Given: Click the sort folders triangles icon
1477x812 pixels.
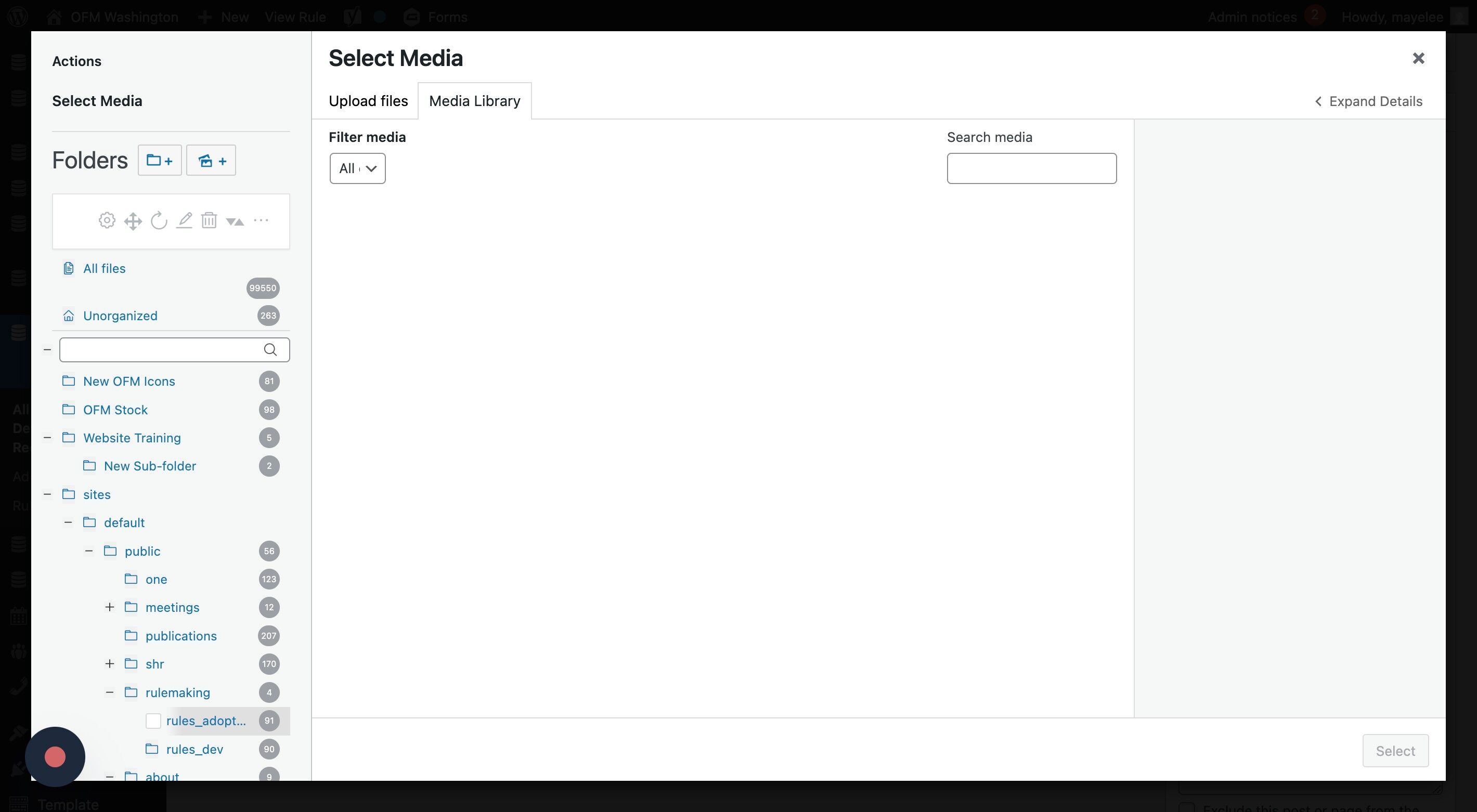Looking at the screenshot, I should [x=235, y=221].
